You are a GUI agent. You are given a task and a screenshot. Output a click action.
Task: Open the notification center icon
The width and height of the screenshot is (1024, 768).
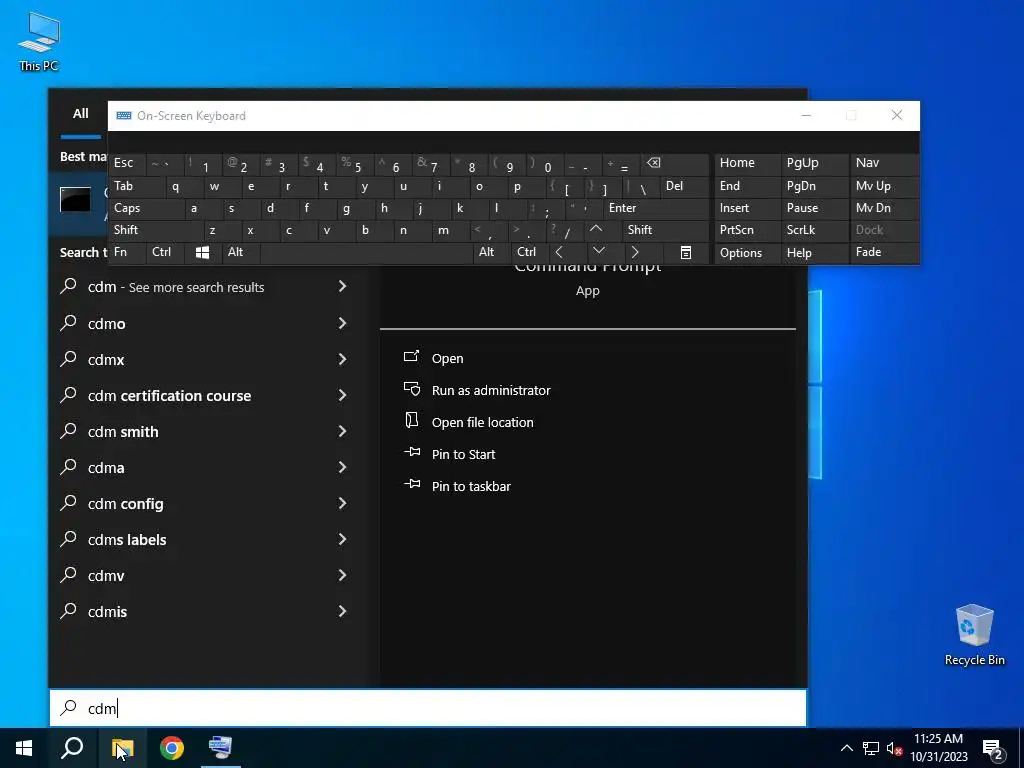pos(993,749)
